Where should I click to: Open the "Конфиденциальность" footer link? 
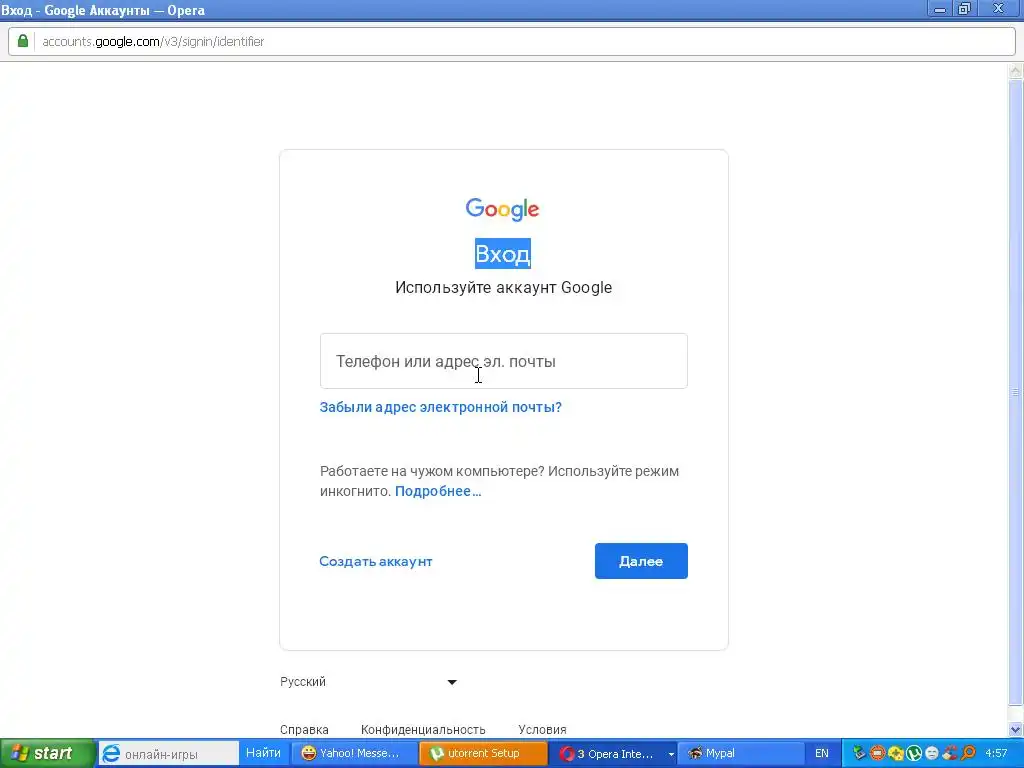pyautogui.click(x=423, y=729)
